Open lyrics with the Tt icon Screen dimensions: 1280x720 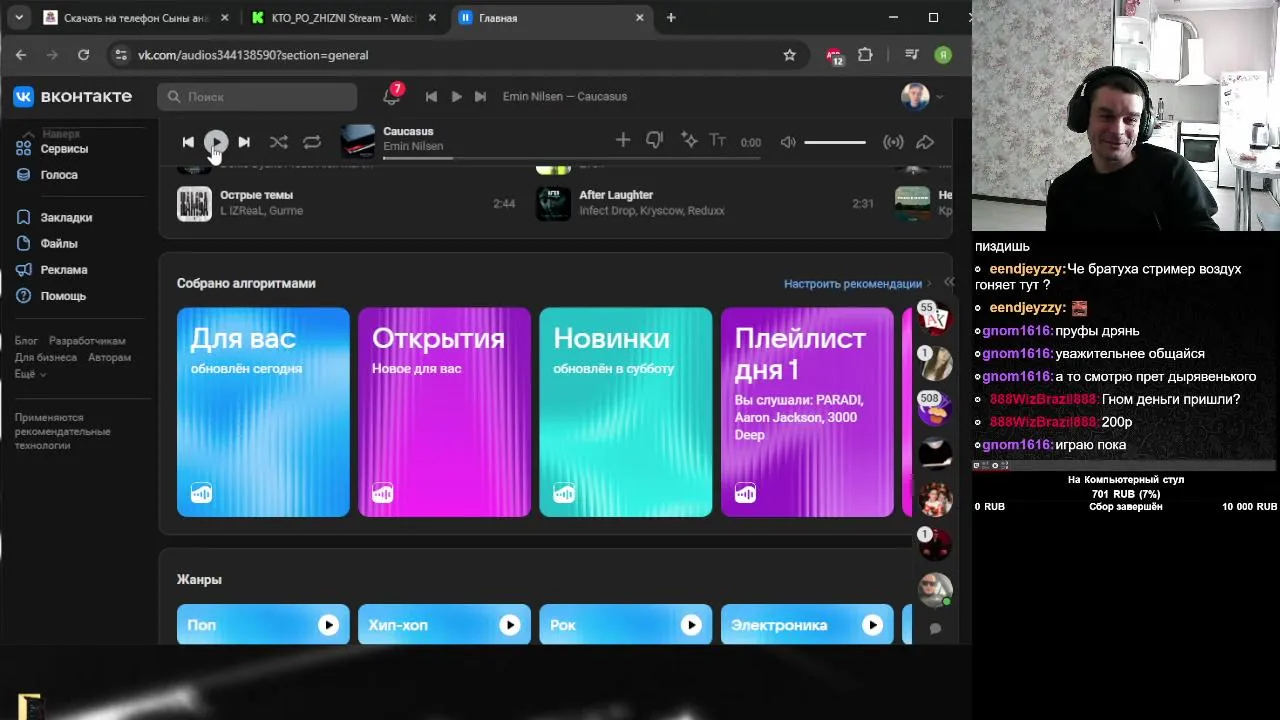(718, 141)
